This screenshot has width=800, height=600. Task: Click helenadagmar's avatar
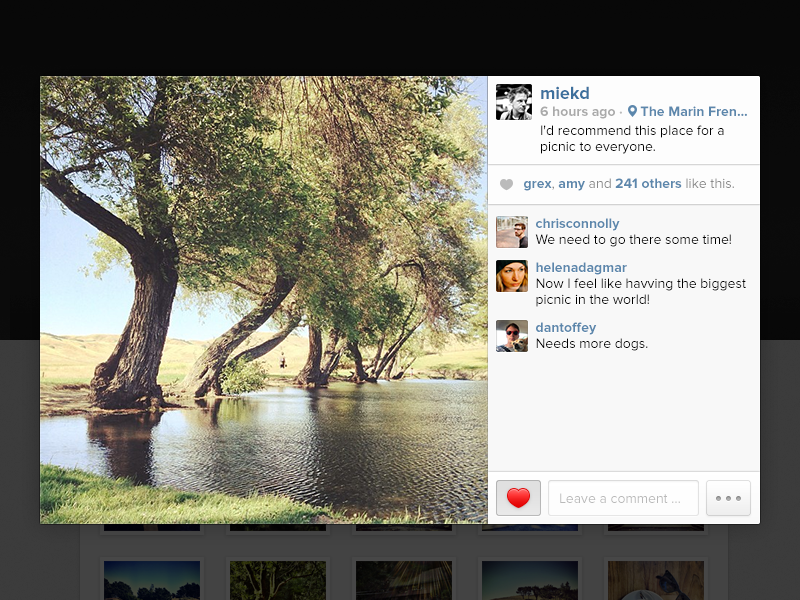click(512, 276)
